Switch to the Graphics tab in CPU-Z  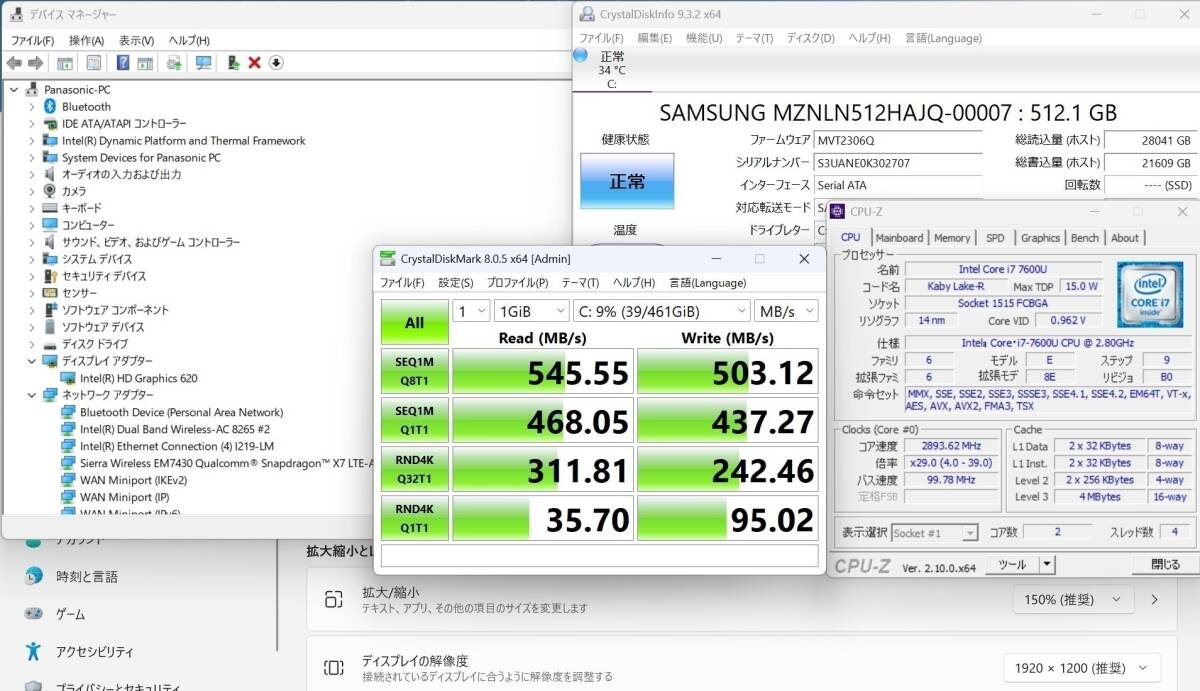pyautogui.click(x=1040, y=238)
